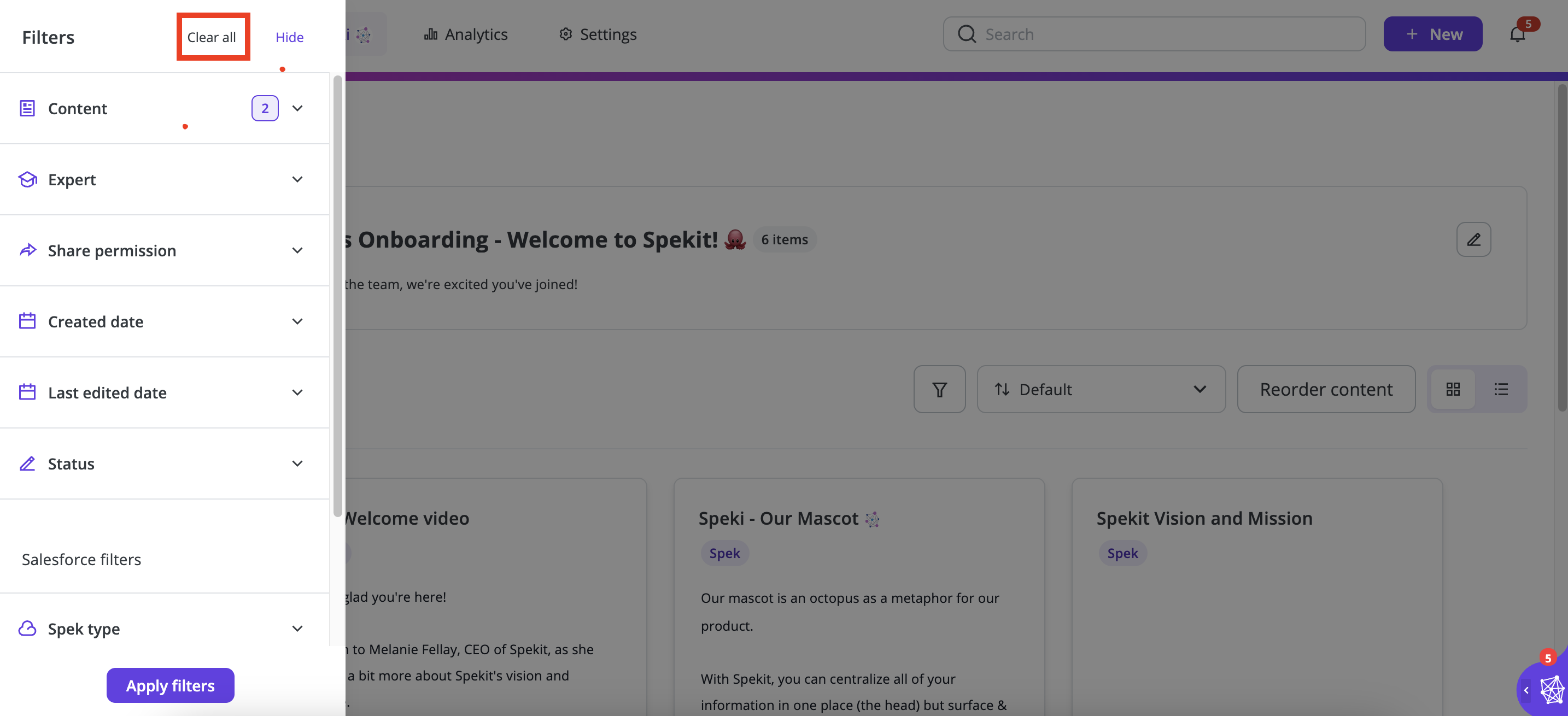The width and height of the screenshot is (1568, 716).
Task: Click the Spek tag on Mascot card
Action: (724, 553)
